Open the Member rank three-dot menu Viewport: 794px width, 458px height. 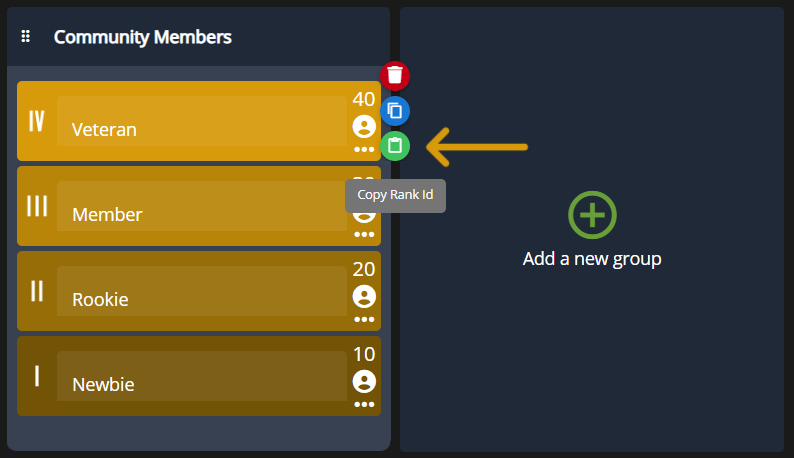tap(364, 234)
